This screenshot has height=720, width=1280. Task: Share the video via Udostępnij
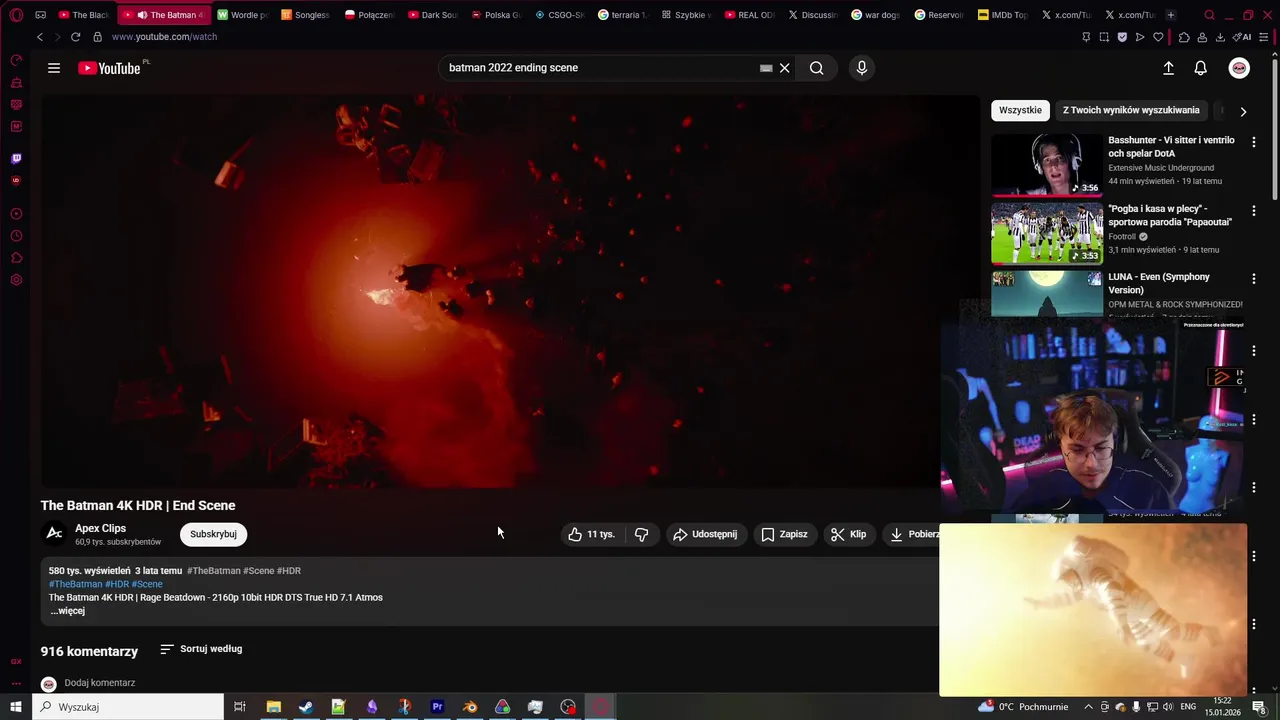tap(705, 534)
